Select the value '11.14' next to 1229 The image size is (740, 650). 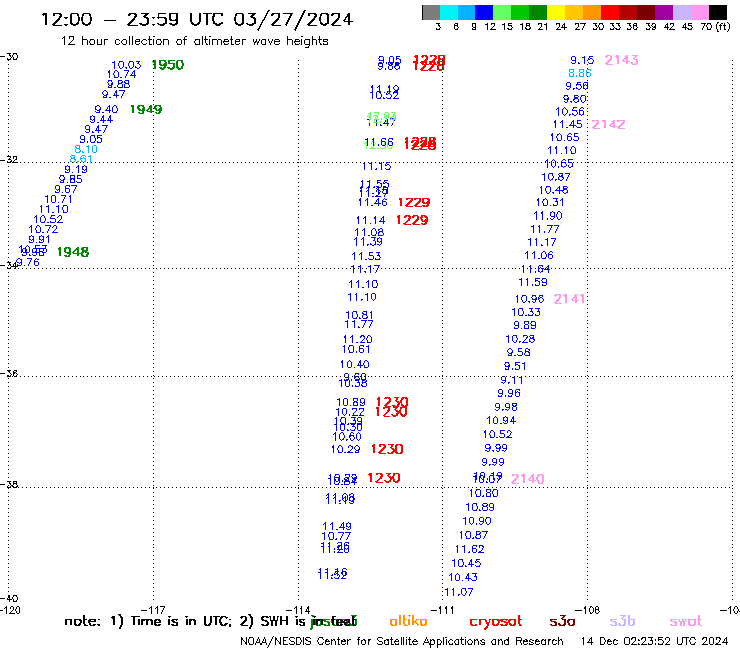pos(370,220)
